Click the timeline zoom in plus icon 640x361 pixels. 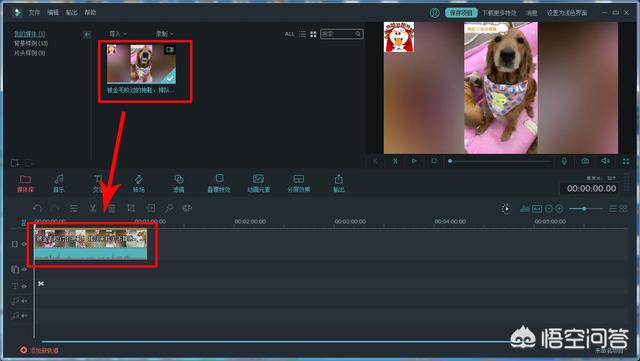[x=559, y=209]
